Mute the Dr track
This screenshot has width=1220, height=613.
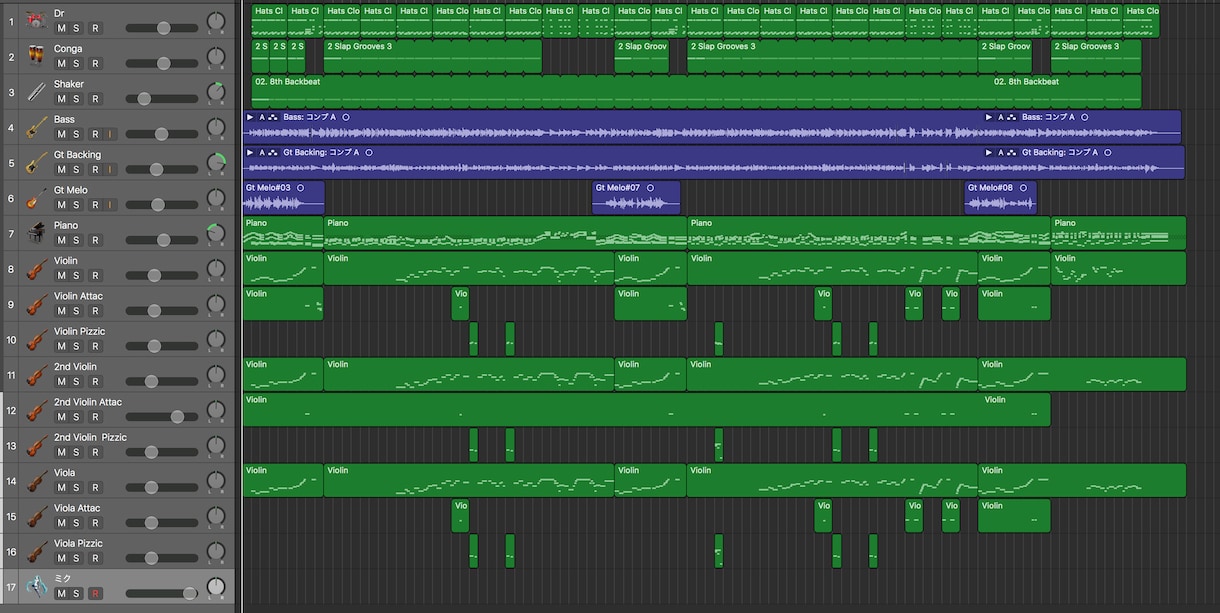click(x=61, y=28)
